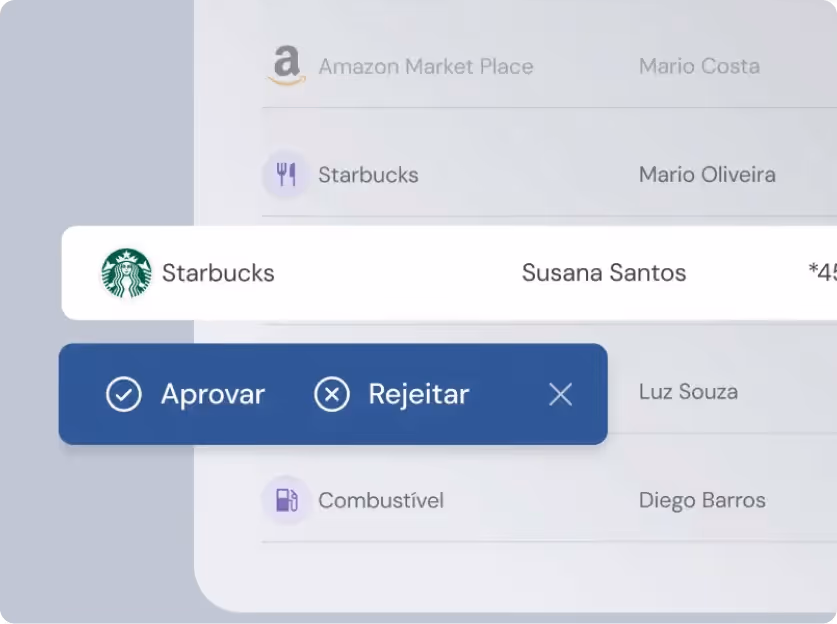
Task: Click the Amazon Market Place logo icon
Action: (286, 66)
